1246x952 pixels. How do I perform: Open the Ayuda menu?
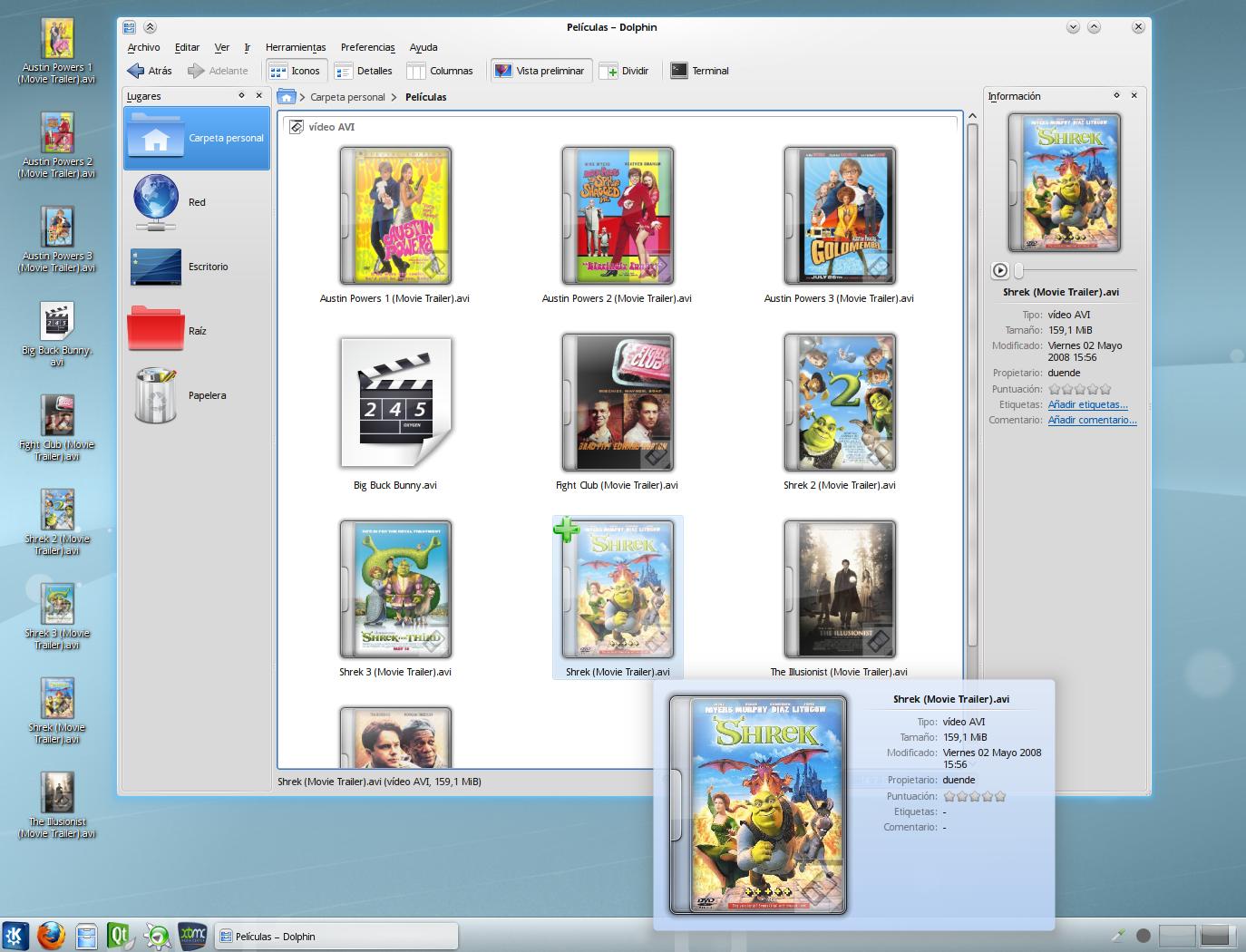423,47
